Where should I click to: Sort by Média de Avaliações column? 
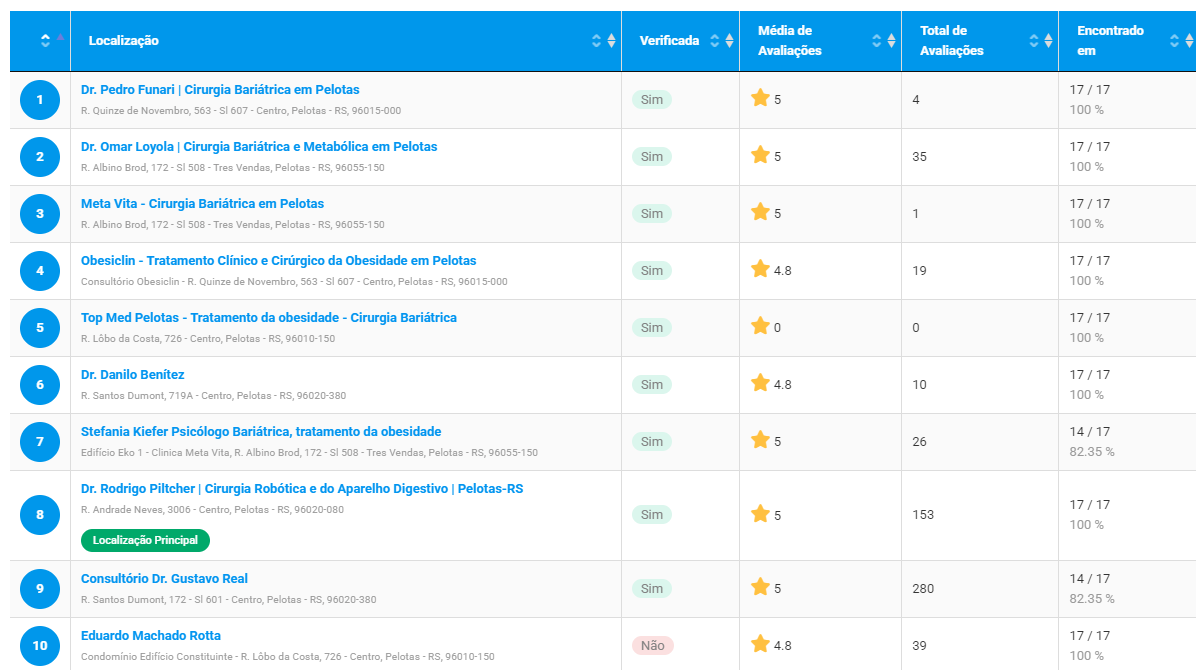click(821, 40)
